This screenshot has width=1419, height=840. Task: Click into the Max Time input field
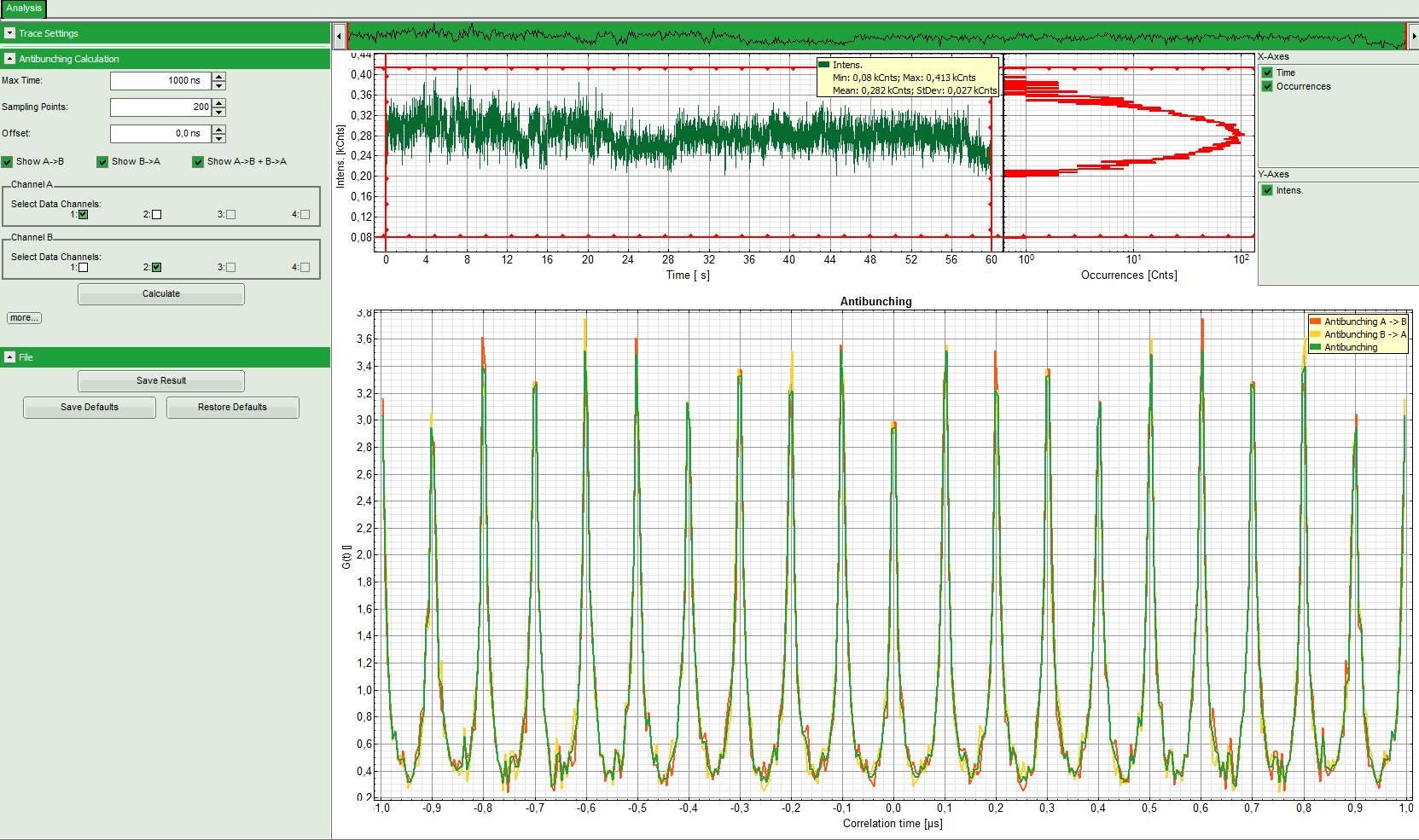tap(160, 81)
